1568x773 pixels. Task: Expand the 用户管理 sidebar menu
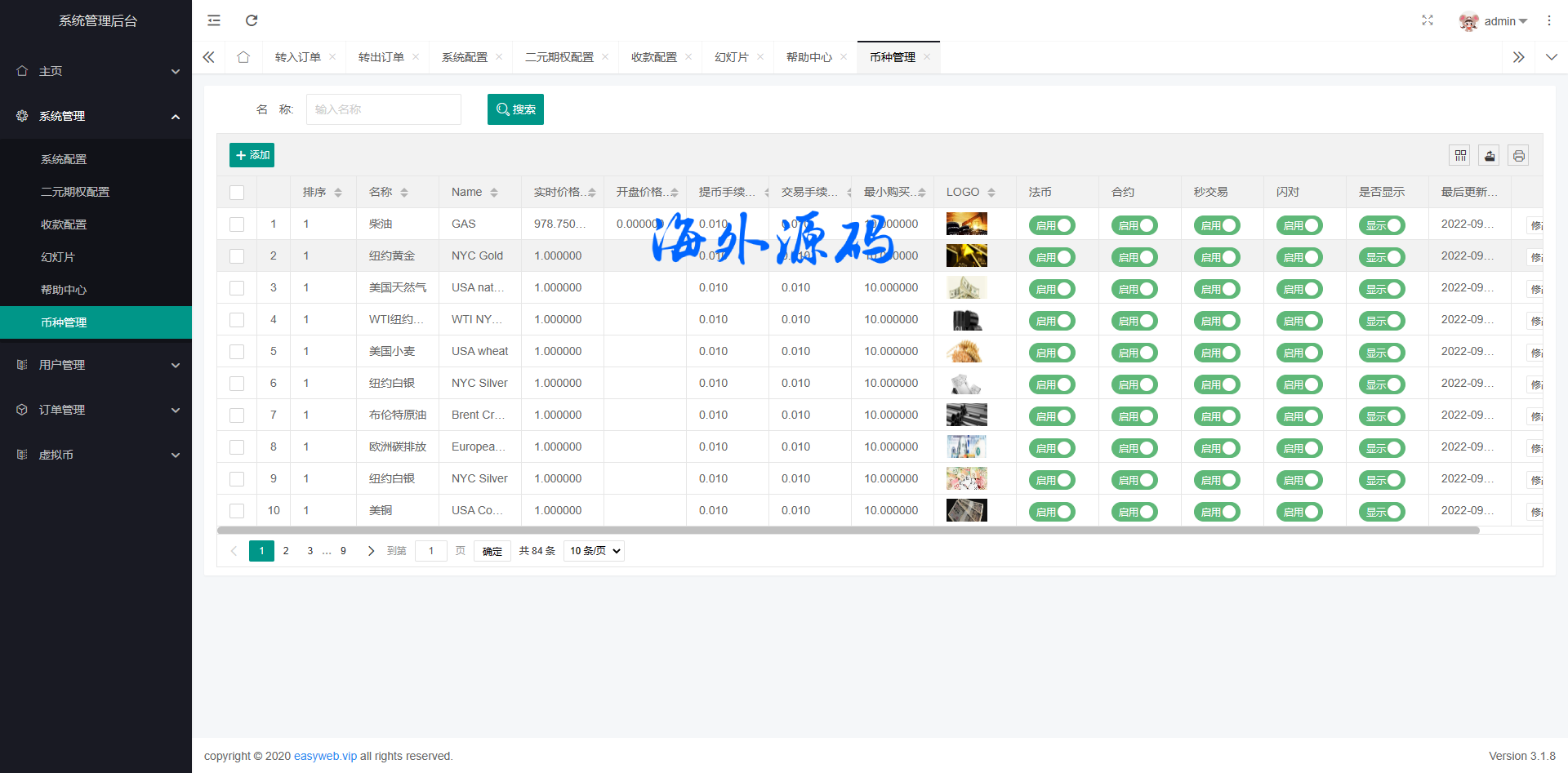(x=96, y=365)
